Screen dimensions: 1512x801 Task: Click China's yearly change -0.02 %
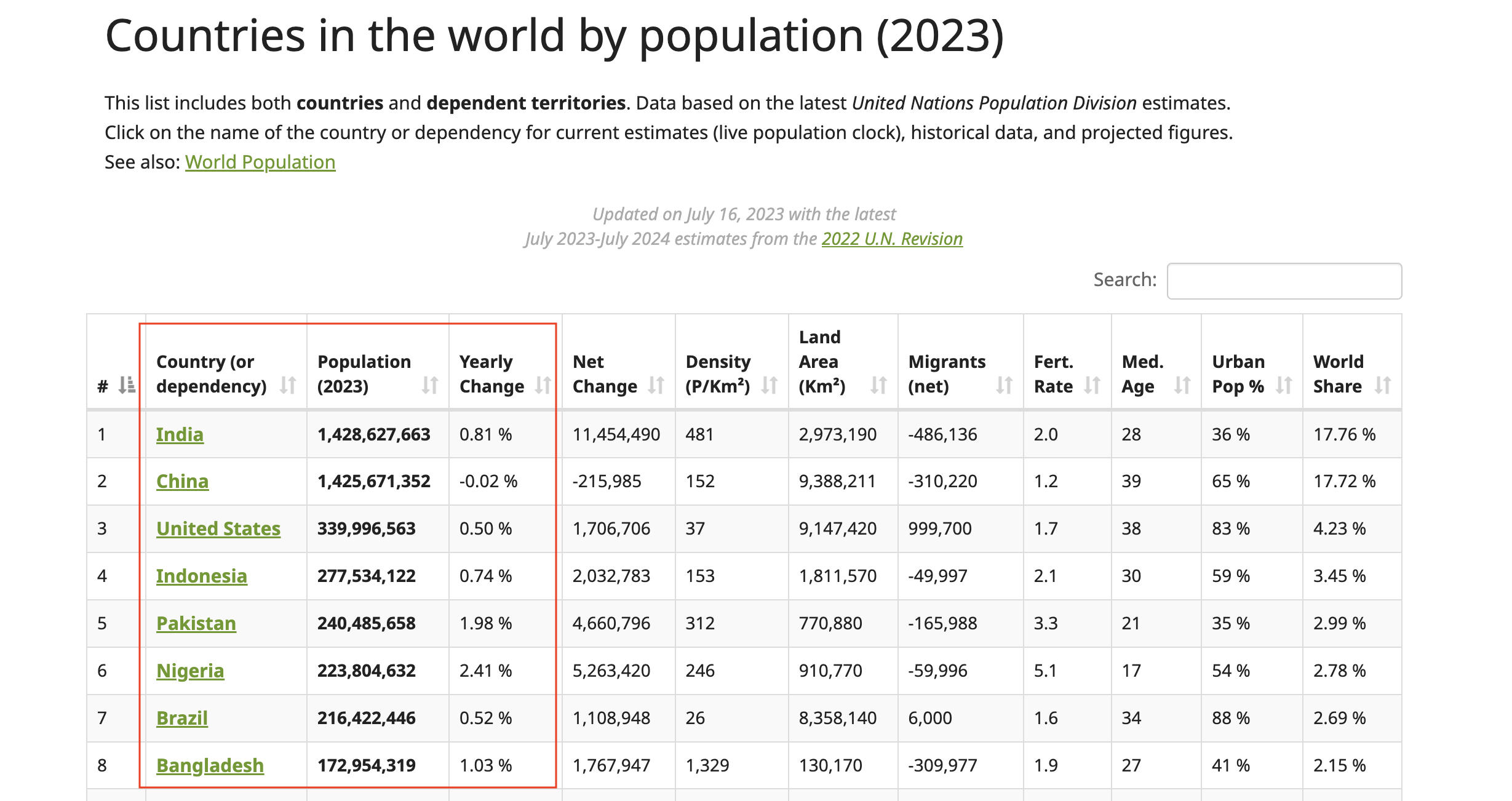point(488,481)
